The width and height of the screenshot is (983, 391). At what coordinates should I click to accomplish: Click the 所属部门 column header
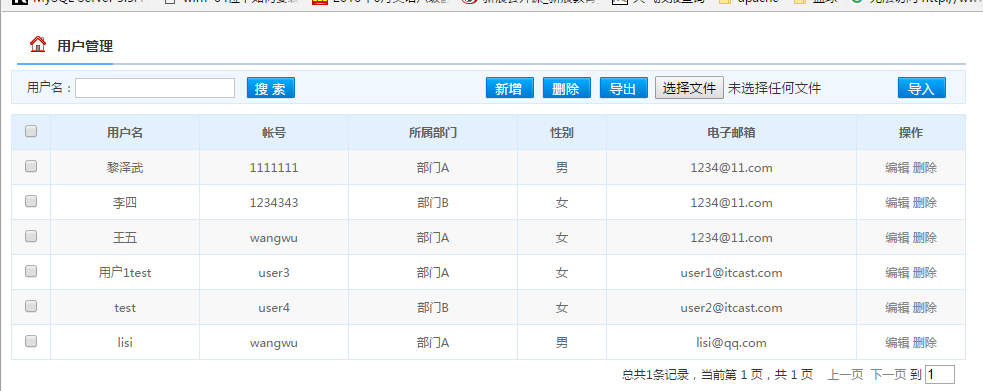click(x=433, y=133)
